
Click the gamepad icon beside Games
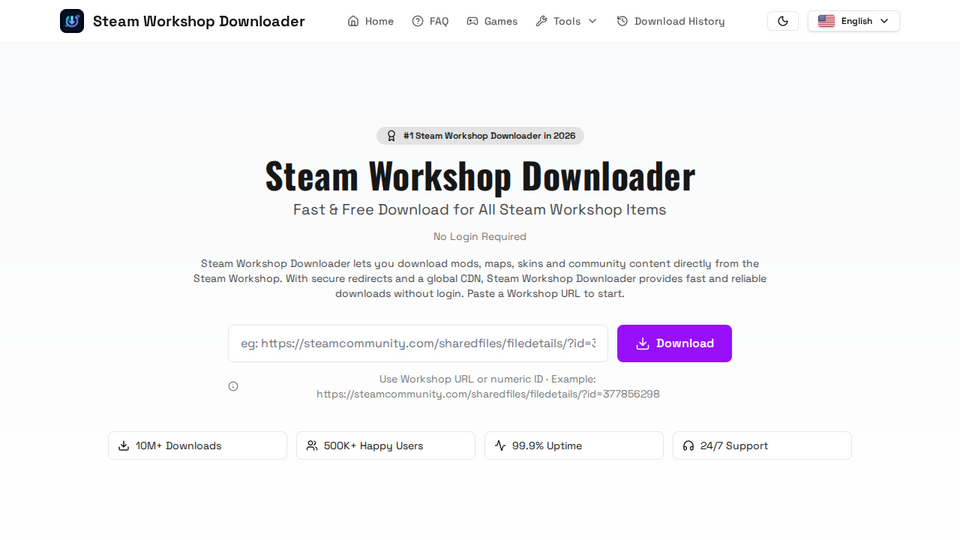[472, 21]
